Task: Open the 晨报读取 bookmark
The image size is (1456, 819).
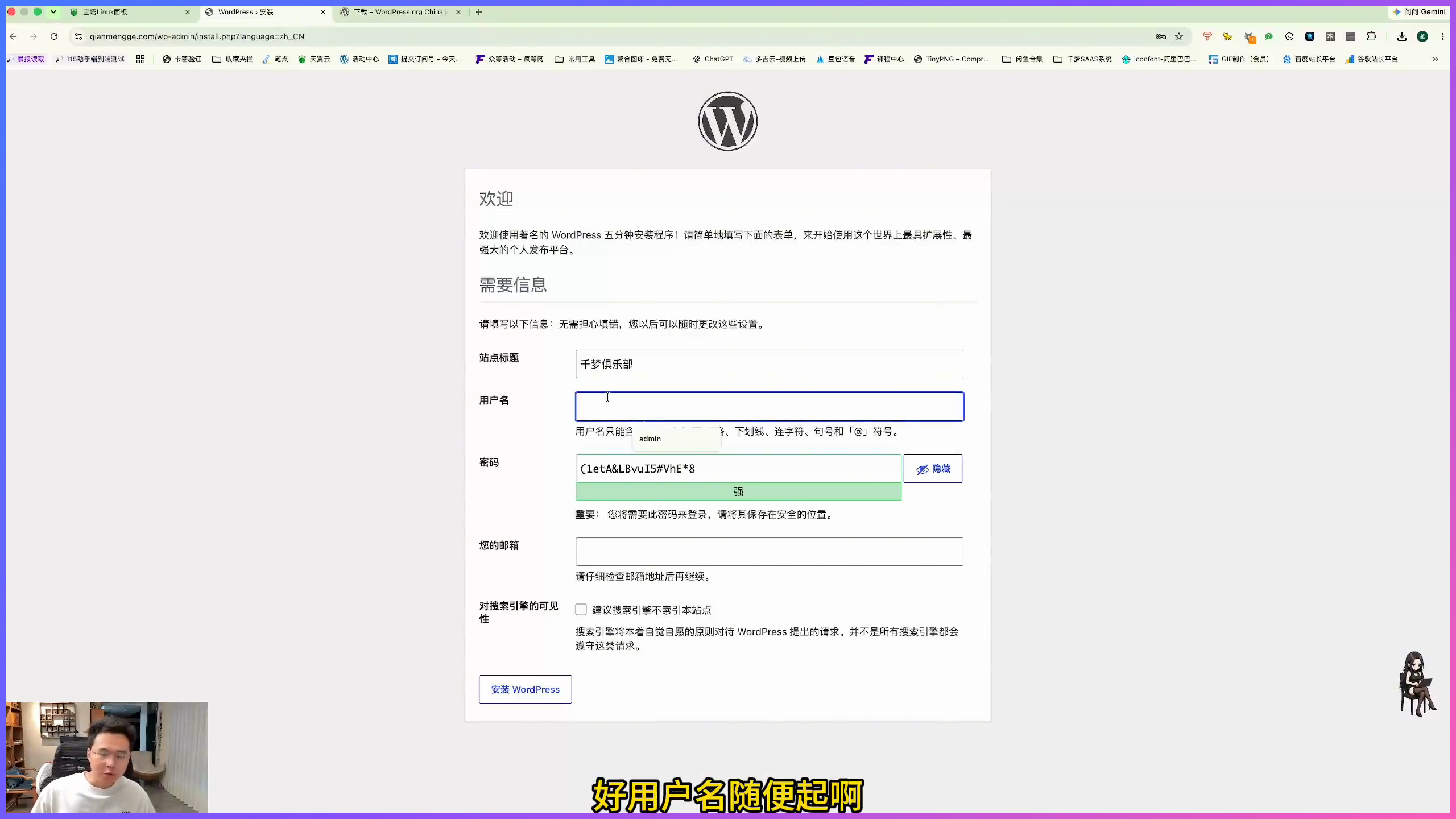Action: coord(26,59)
